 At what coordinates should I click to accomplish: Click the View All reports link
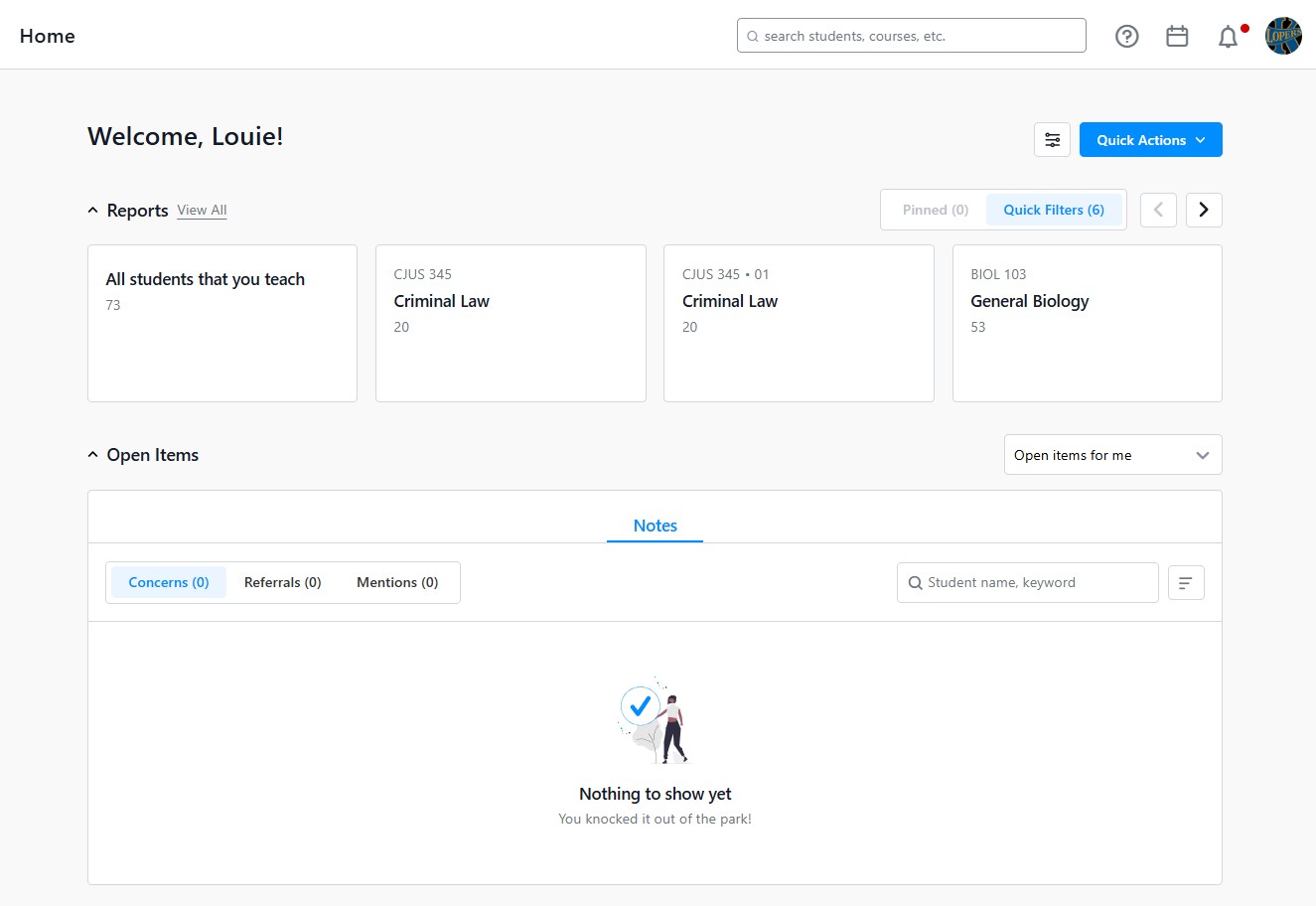click(x=202, y=211)
